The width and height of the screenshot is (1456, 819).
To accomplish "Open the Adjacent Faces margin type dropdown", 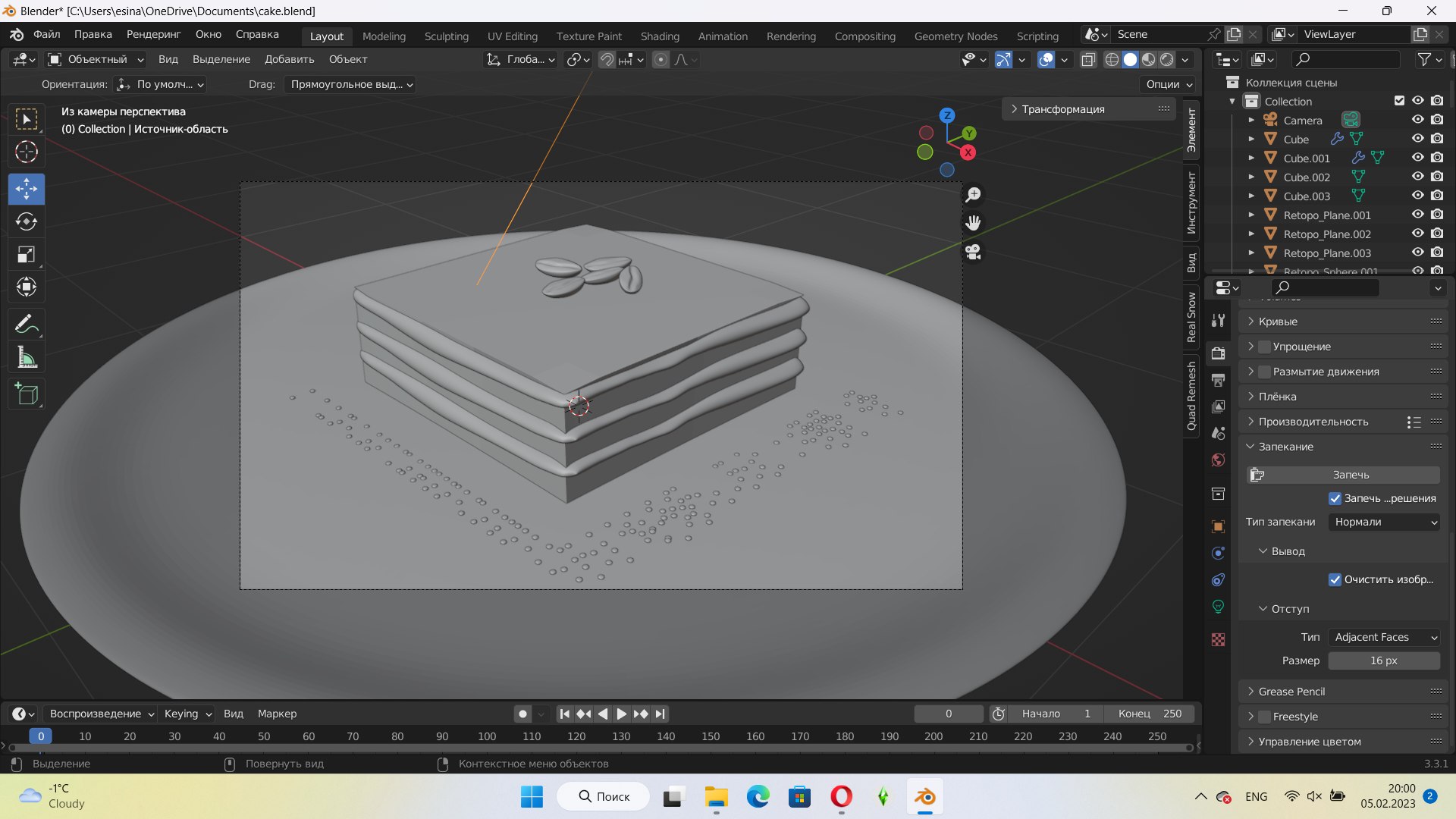I will coord(1384,637).
